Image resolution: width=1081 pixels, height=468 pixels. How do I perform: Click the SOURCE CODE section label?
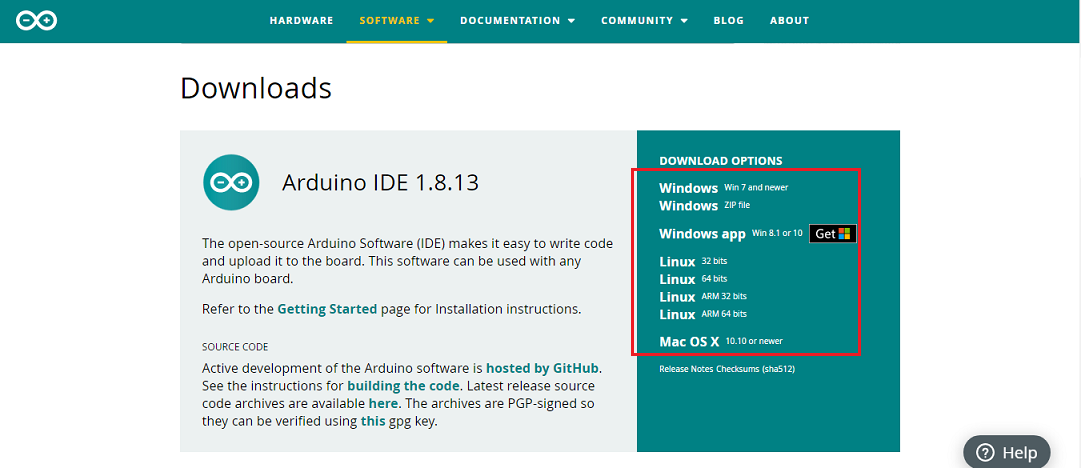[x=235, y=347]
